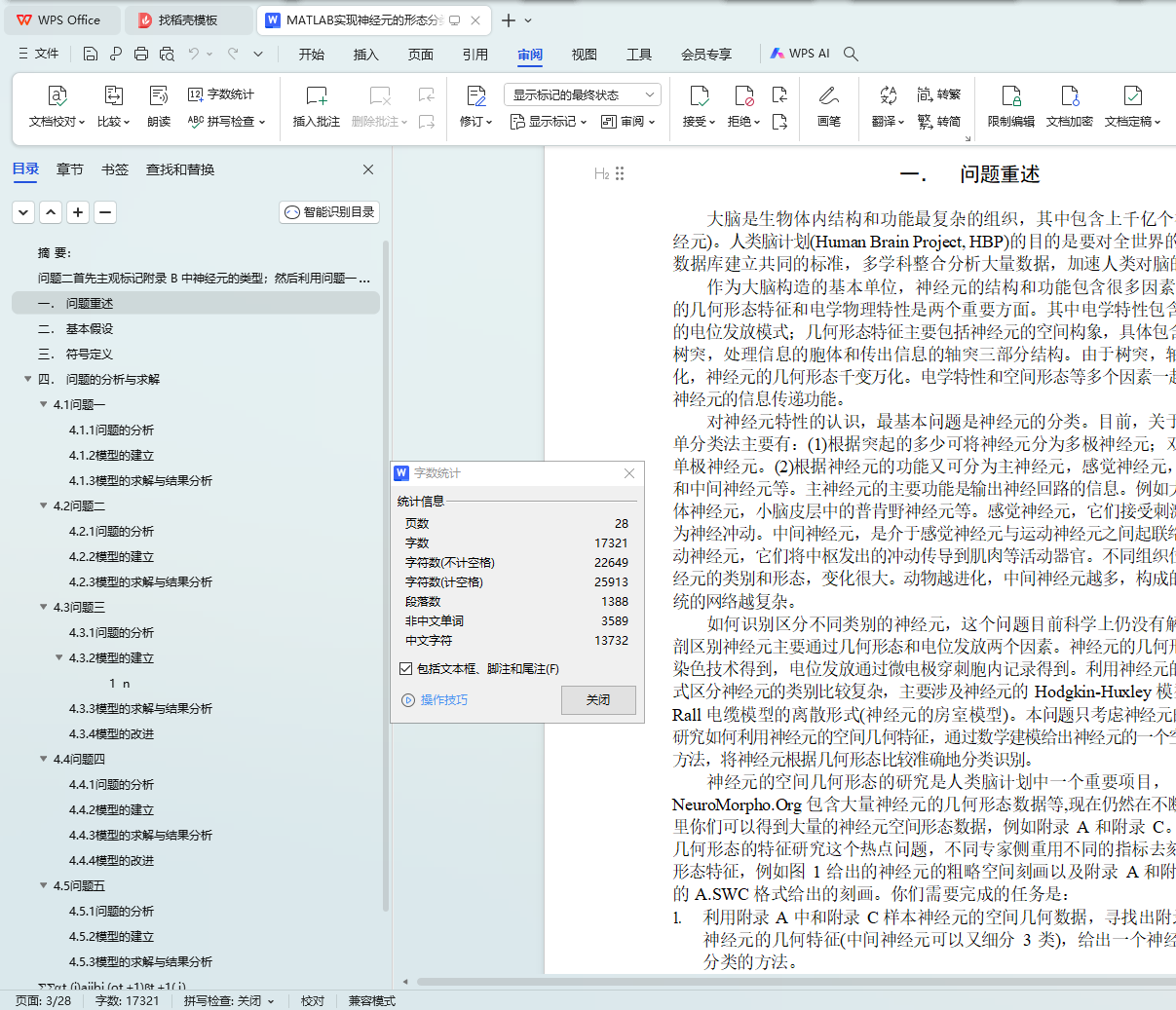Go to previous revision icon
This screenshot has width=1176, height=1010.
pyautogui.click(x=779, y=94)
